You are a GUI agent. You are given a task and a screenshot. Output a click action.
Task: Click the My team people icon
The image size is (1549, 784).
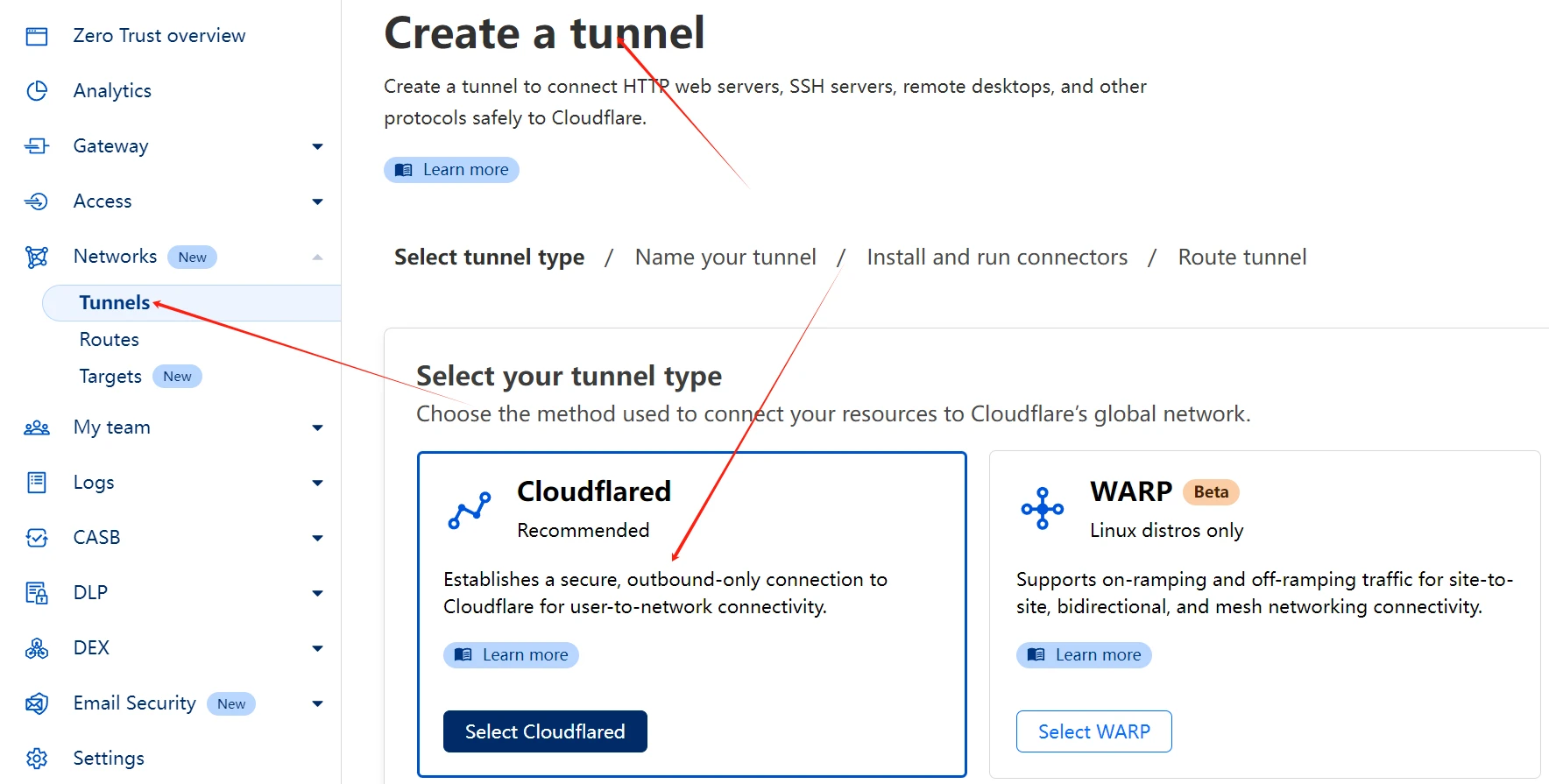tap(37, 427)
